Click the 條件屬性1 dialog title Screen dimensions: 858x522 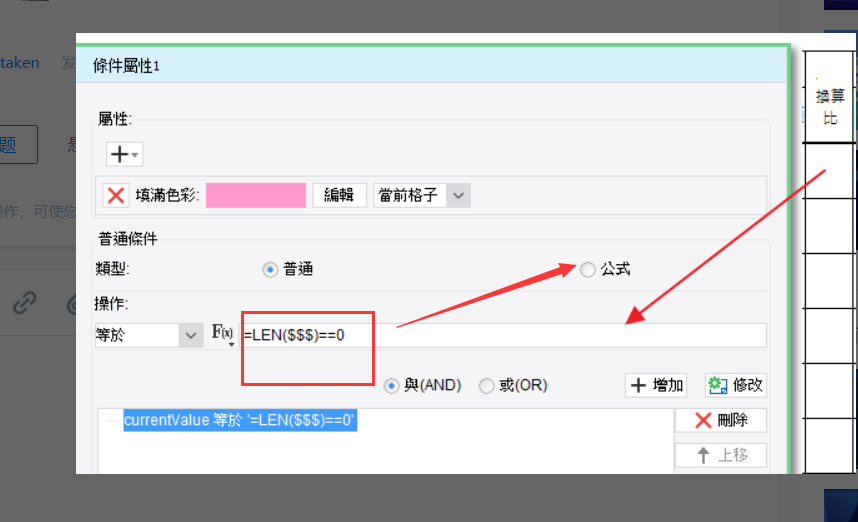point(126,66)
